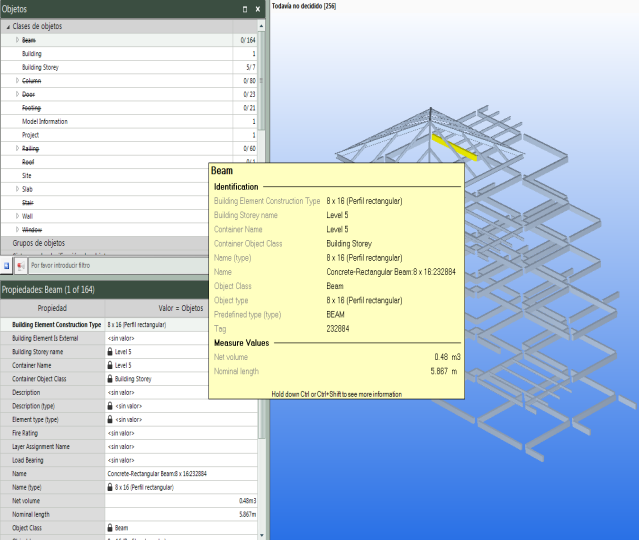Image resolution: width=639 pixels, height=540 pixels.
Task: Click the Propiedad column header
Action: coord(52,309)
